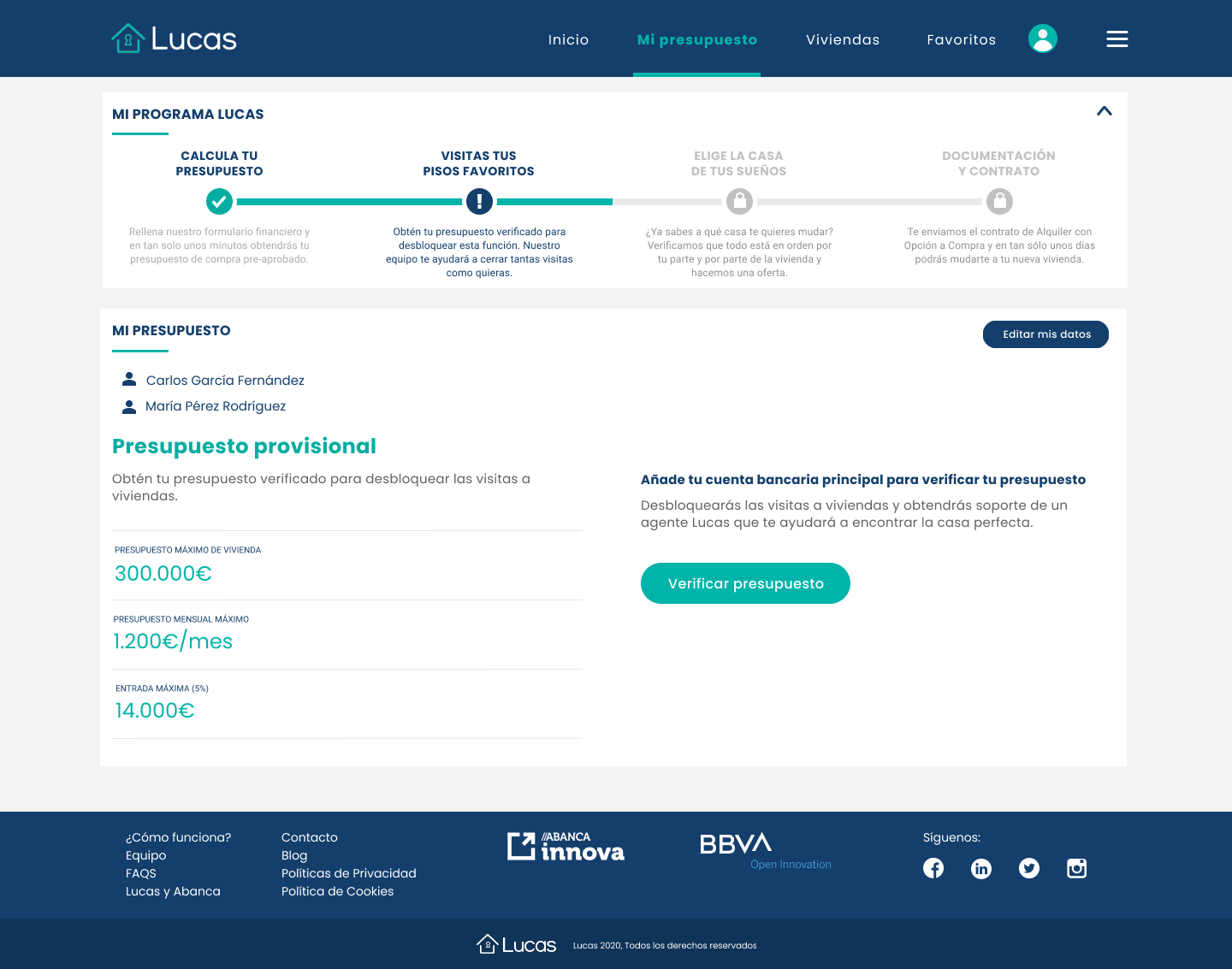Click the Lucas house logo in header
The image size is (1232, 969).
pyautogui.click(x=174, y=38)
